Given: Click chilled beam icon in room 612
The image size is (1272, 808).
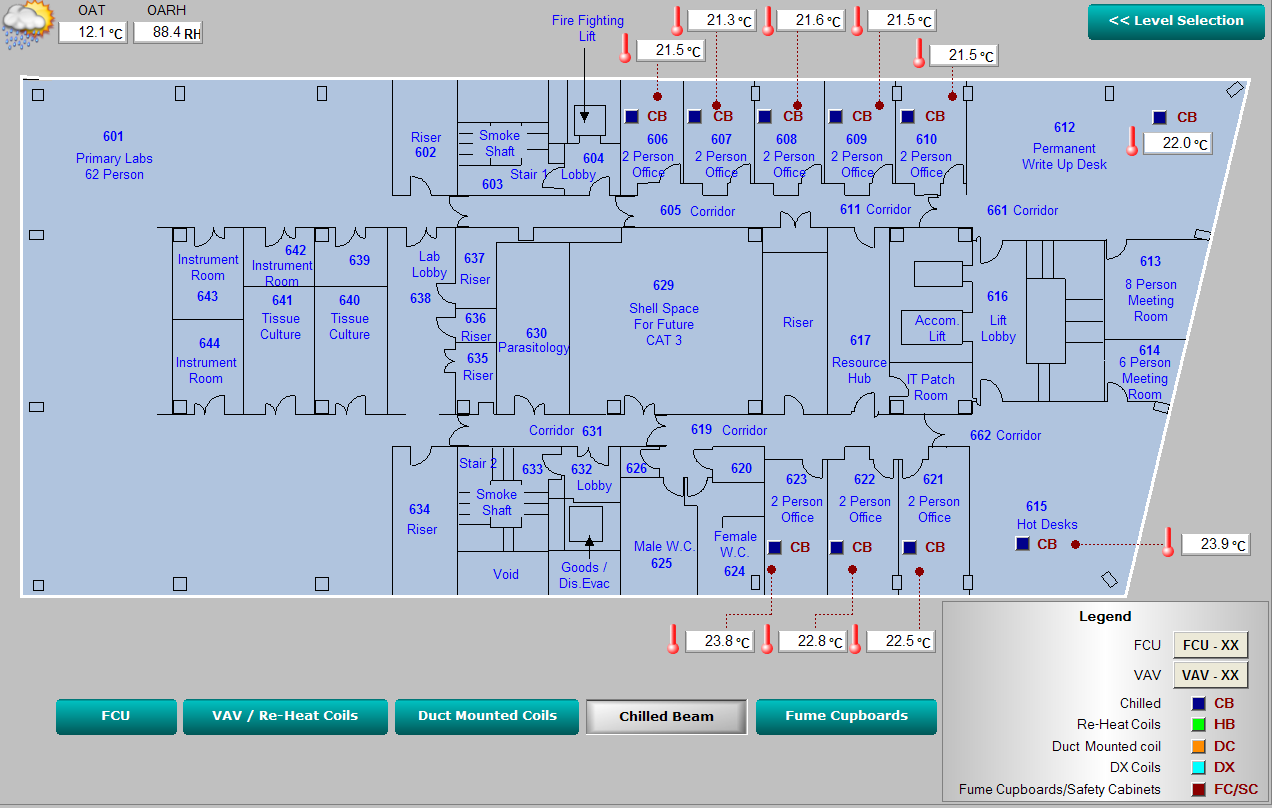Looking at the screenshot, I should (x=1159, y=118).
